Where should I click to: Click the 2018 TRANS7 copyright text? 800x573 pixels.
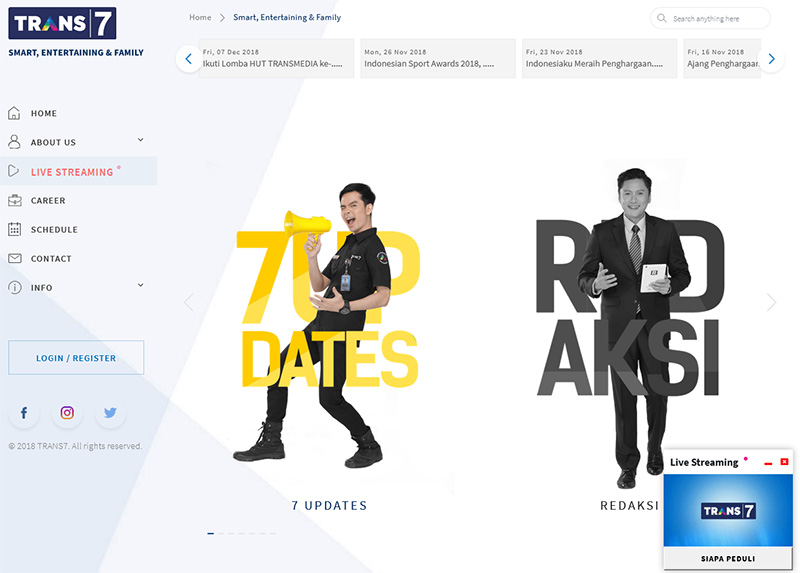coord(75,446)
